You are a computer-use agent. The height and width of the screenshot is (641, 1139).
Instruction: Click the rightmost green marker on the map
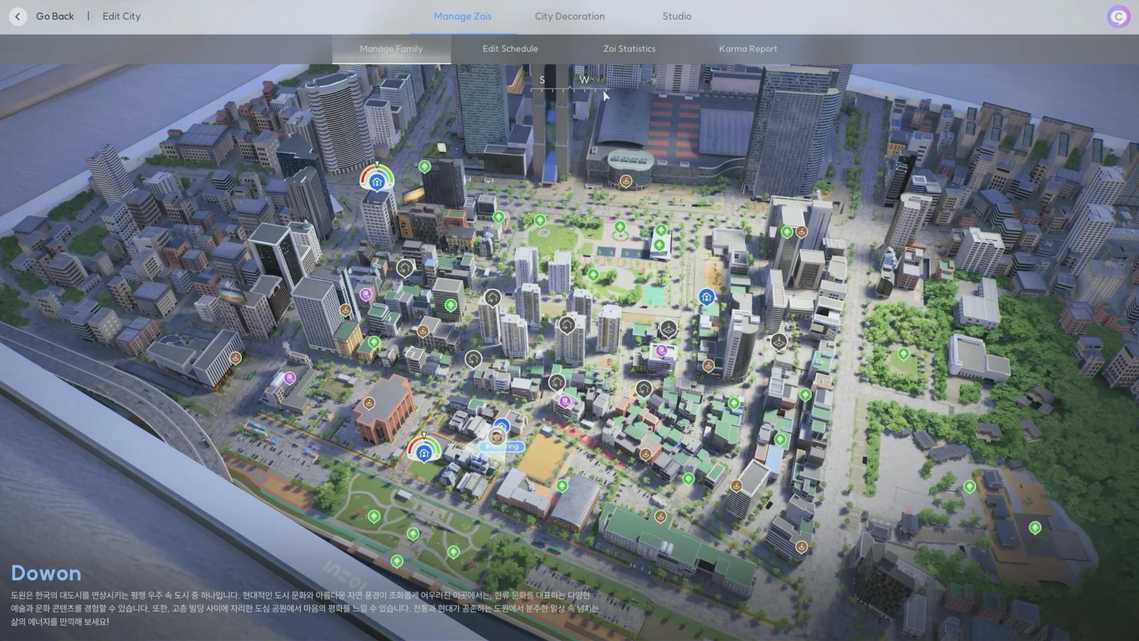[1035, 528]
